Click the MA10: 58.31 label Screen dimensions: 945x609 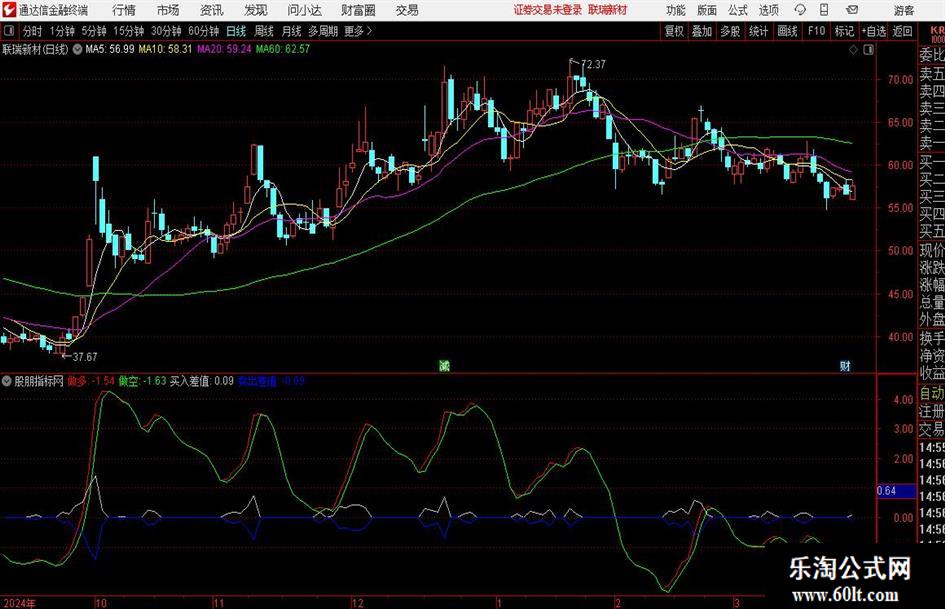point(166,49)
